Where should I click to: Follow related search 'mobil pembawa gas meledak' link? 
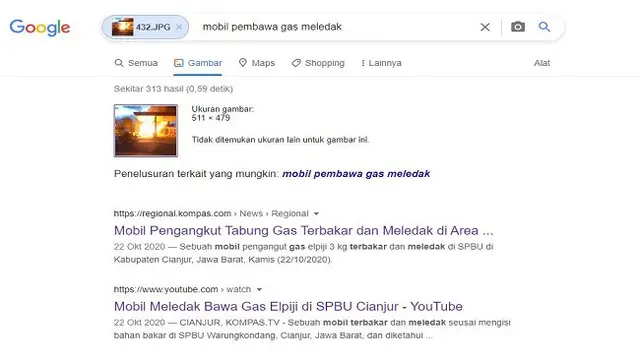pos(356,174)
